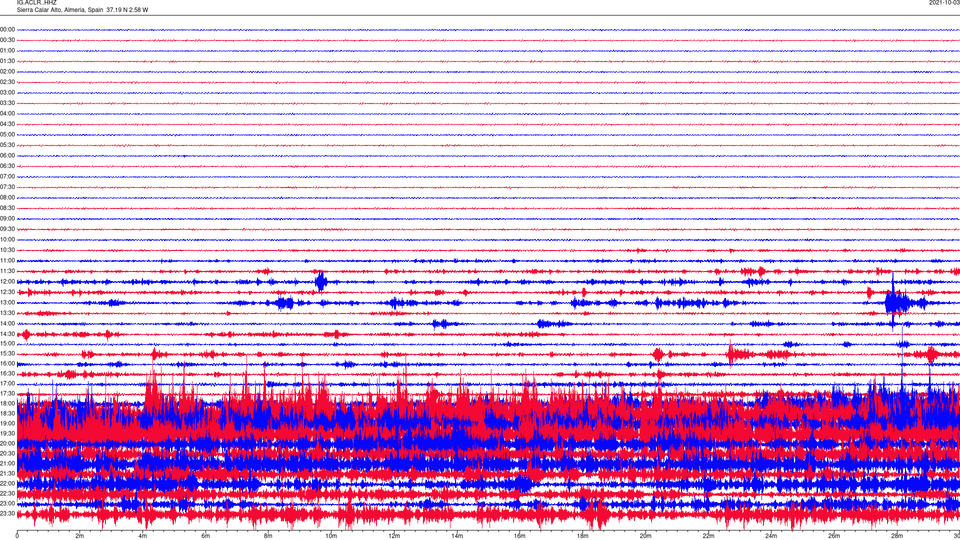Select the 00:00 time label
This screenshot has height=540, width=960.
7,29
